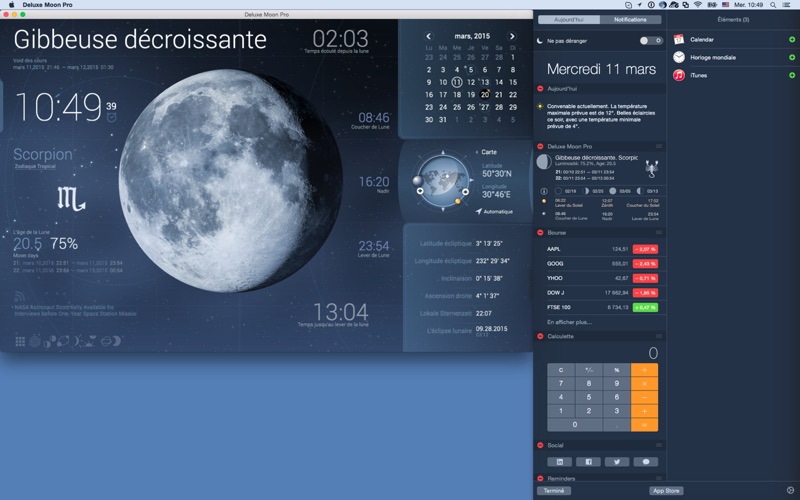Select the crescent with stars icon
Image resolution: width=800 pixels, height=500 pixels.
click(x=78, y=341)
